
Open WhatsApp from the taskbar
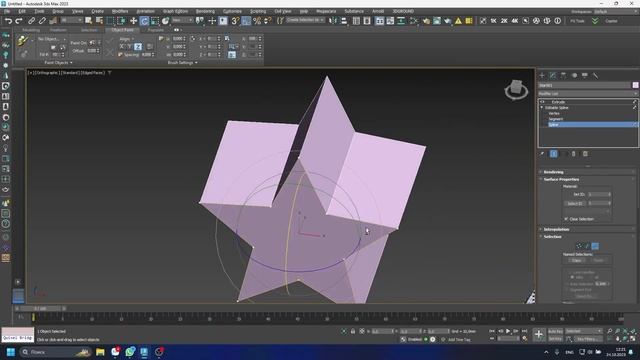(130, 352)
